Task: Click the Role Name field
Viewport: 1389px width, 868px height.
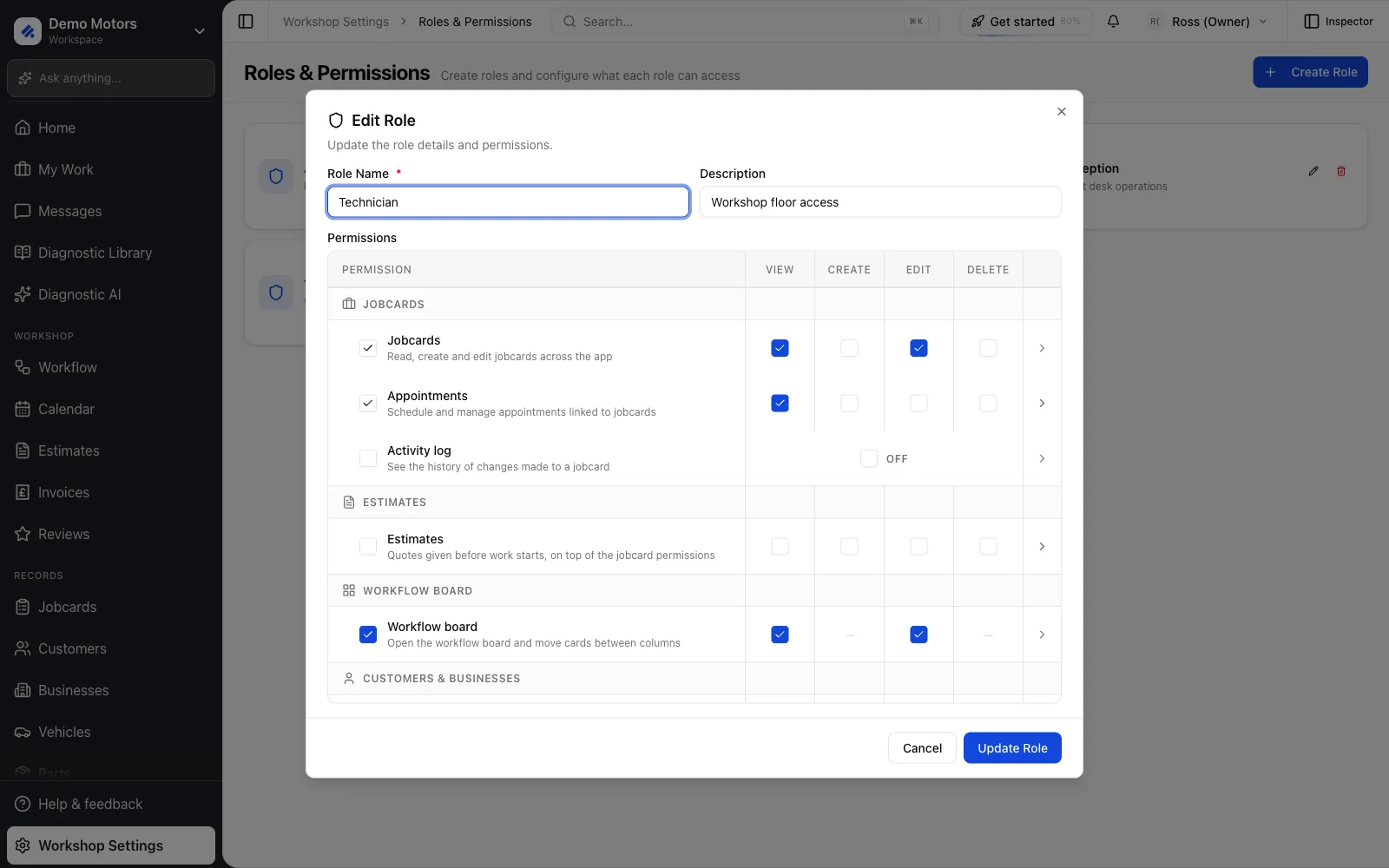Action: pyautogui.click(x=509, y=202)
